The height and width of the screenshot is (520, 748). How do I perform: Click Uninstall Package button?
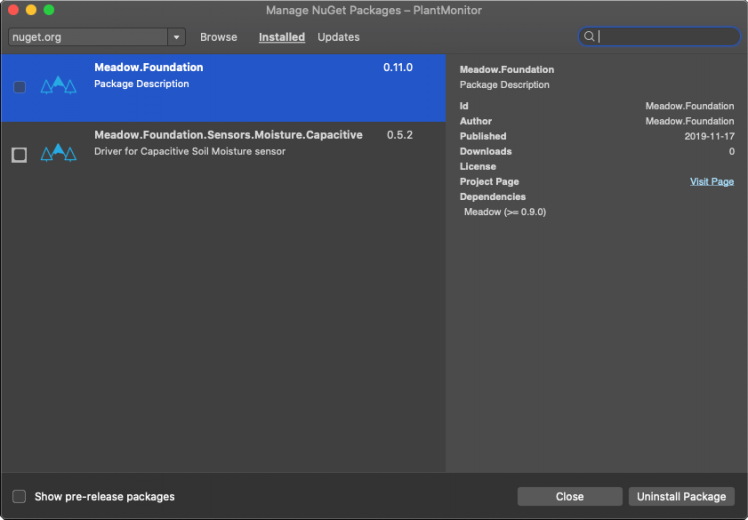click(x=681, y=497)
